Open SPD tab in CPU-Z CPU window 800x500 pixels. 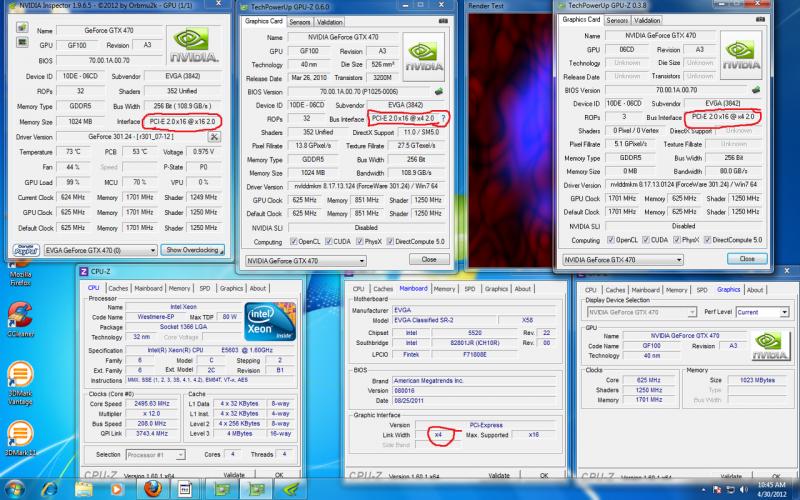[x=205, y=288]
